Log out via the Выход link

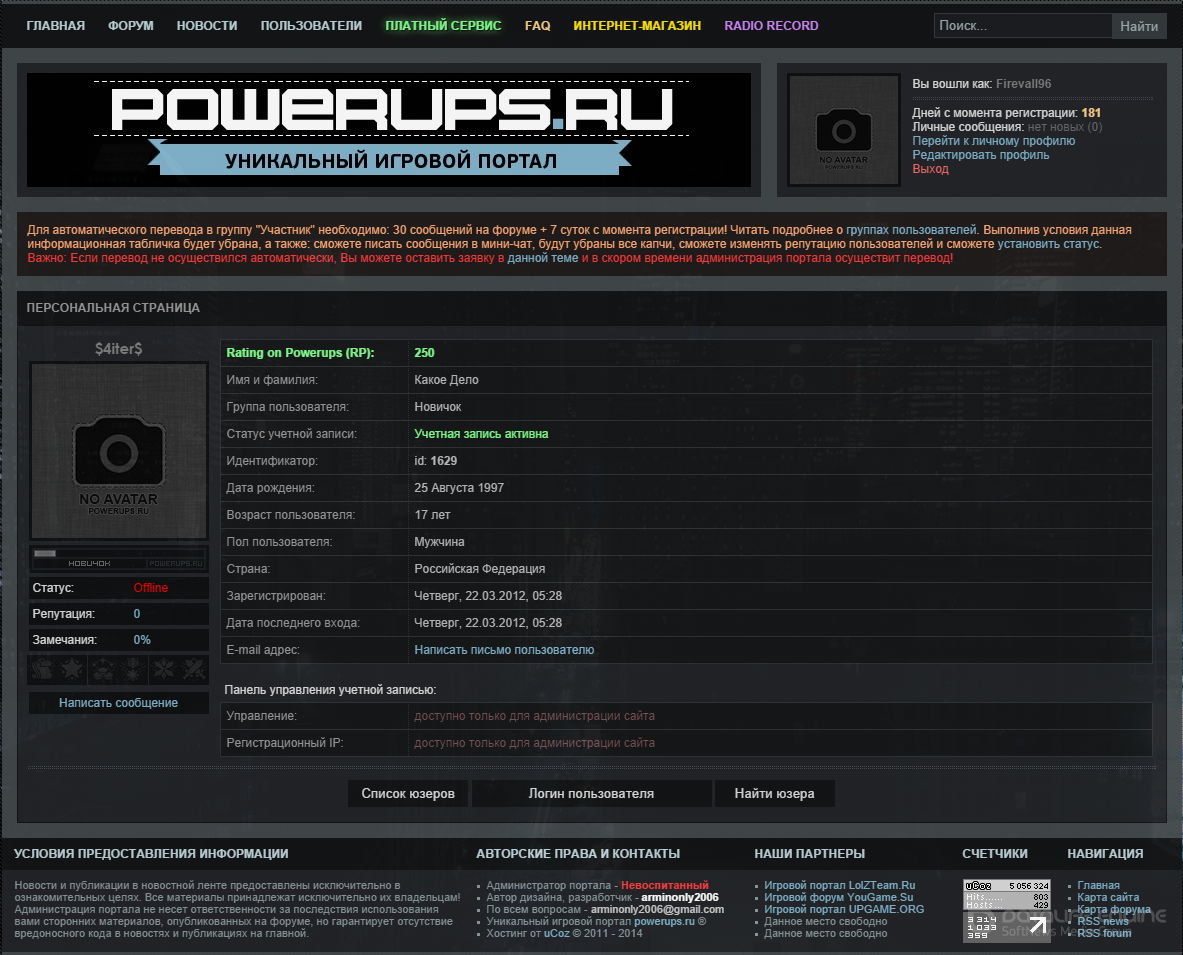[930, 169]
